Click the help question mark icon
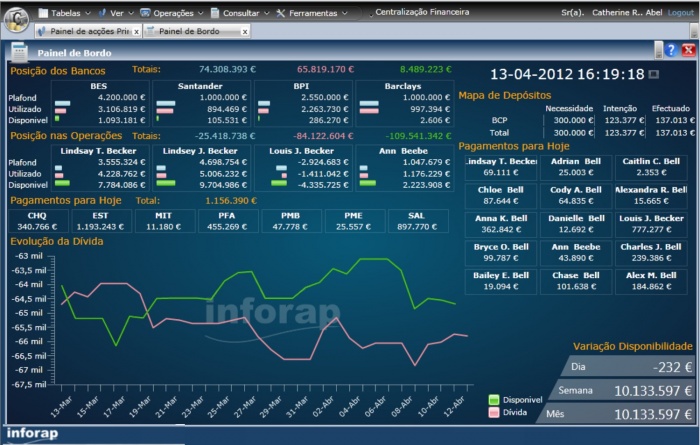Image resolution: width=700 pixels, height=445 pixels. click(671, 50)
